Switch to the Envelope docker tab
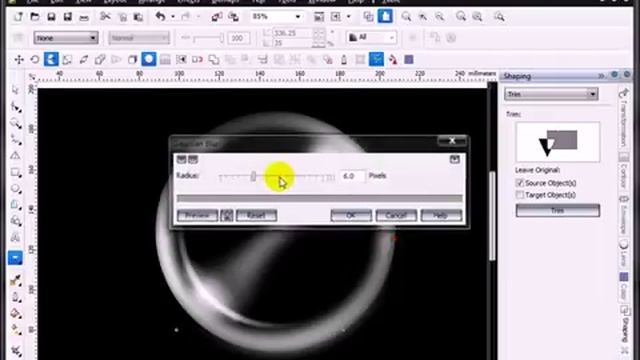The height and width of the screenshot is (360, 640). pos(623,214)
